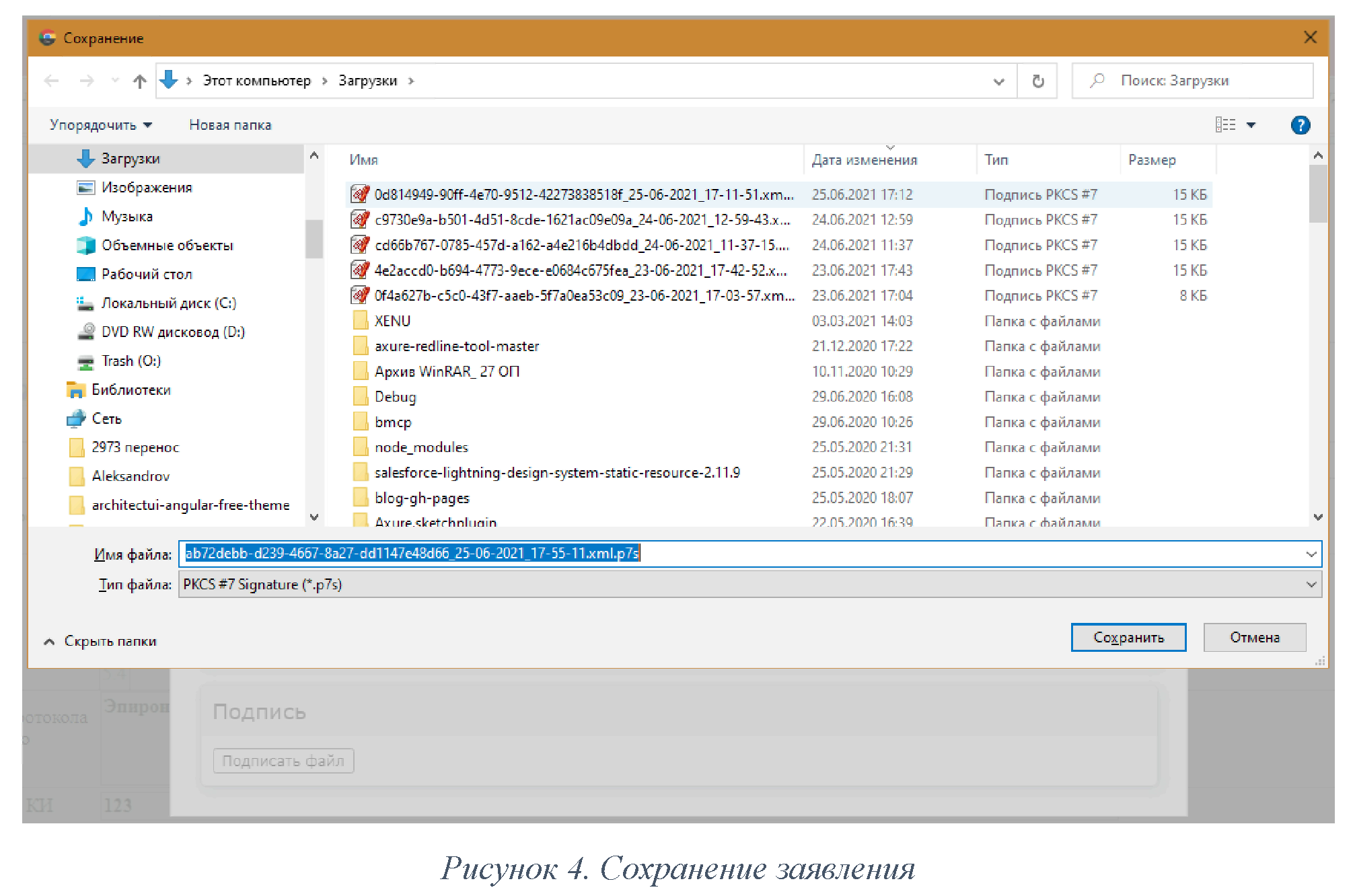Image resolution: width=1355 pixels, height=896 pixels.
Task: Select the XENU folder icon
Action: [x=361, y=321]
